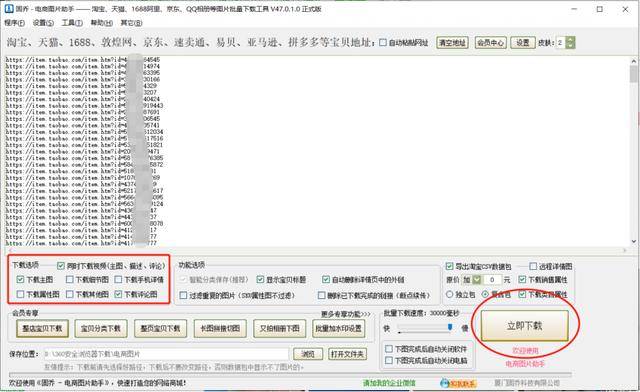This screenshot has width=640, height=392.
Task: Toggle 同时下载视频 checkbox
Action: tap(61, 266)
